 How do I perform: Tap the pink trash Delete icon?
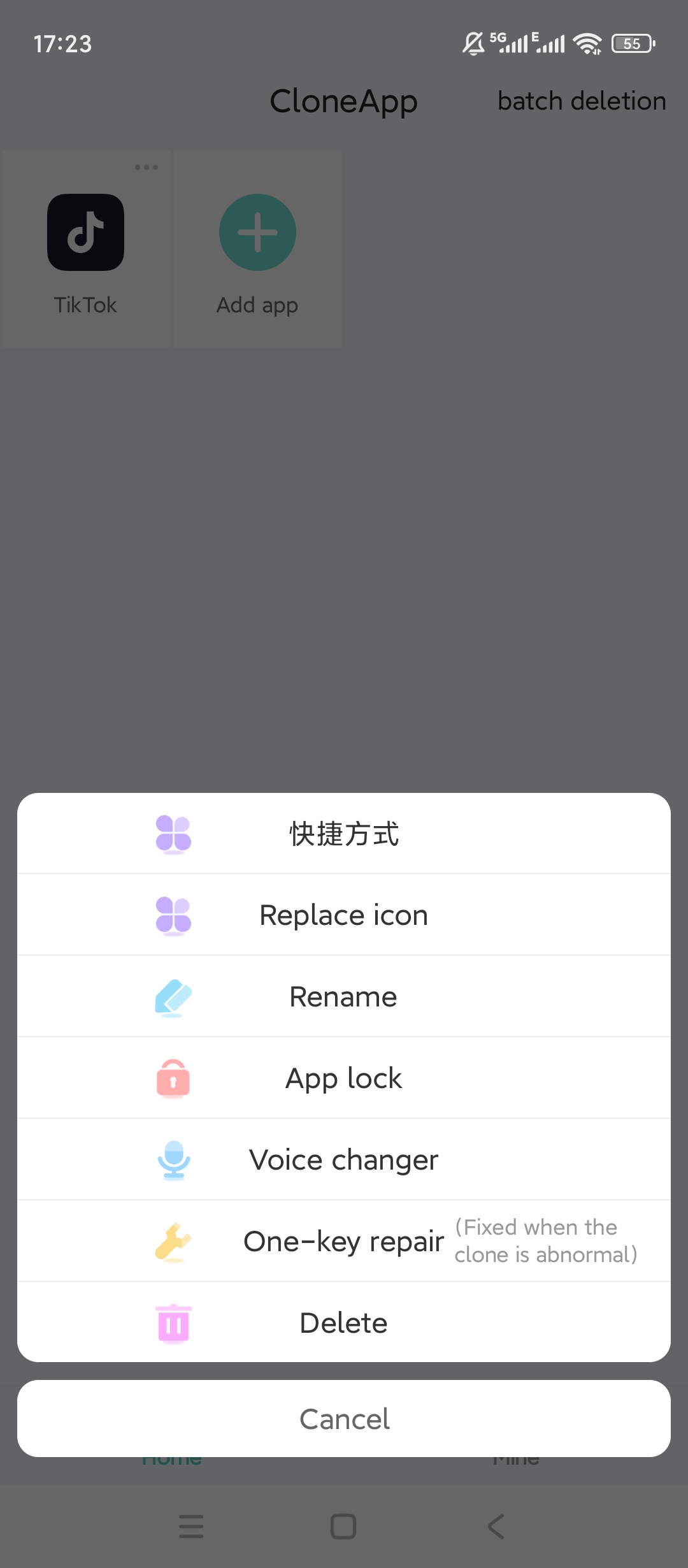(x=173, y=1323)
